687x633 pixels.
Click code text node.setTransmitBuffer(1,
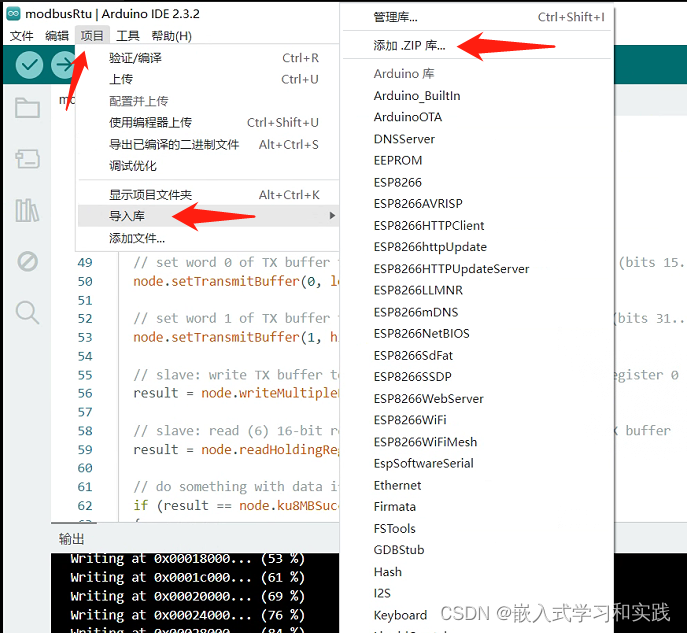pos(227,337)
